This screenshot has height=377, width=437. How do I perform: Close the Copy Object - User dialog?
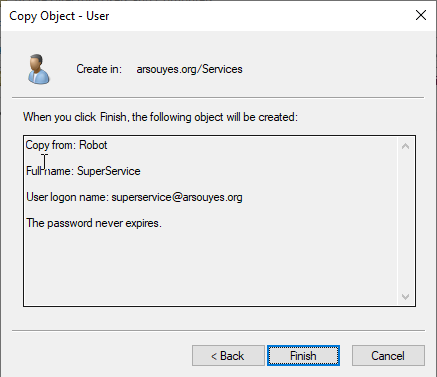coord(421,15)
